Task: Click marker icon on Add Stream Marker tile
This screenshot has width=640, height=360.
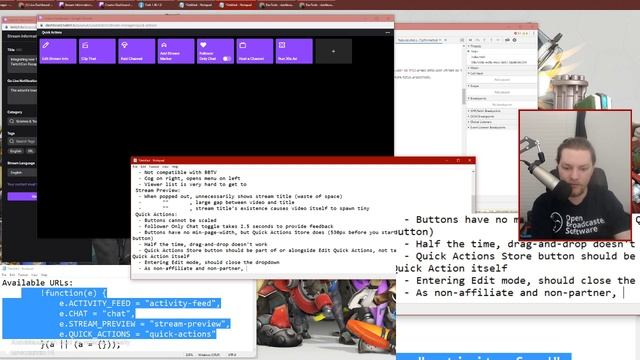Action: point(164,45)
